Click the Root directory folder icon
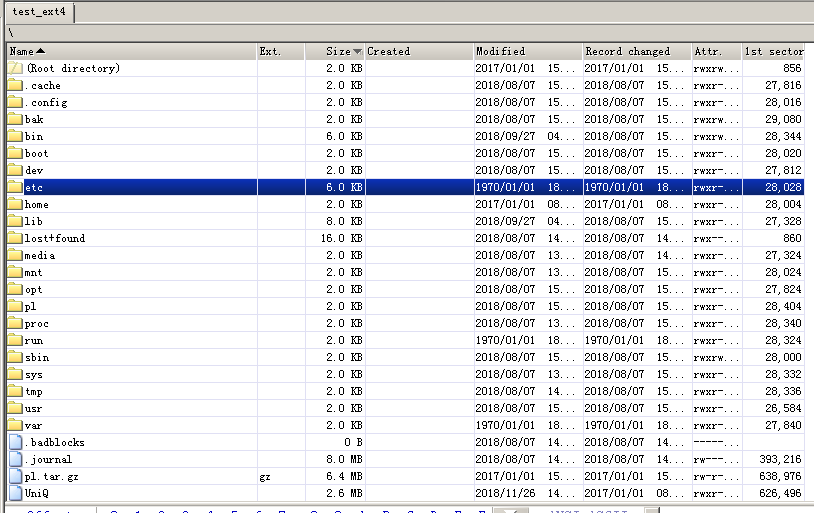This screenshot has width=814, height=513. point(15,68)
